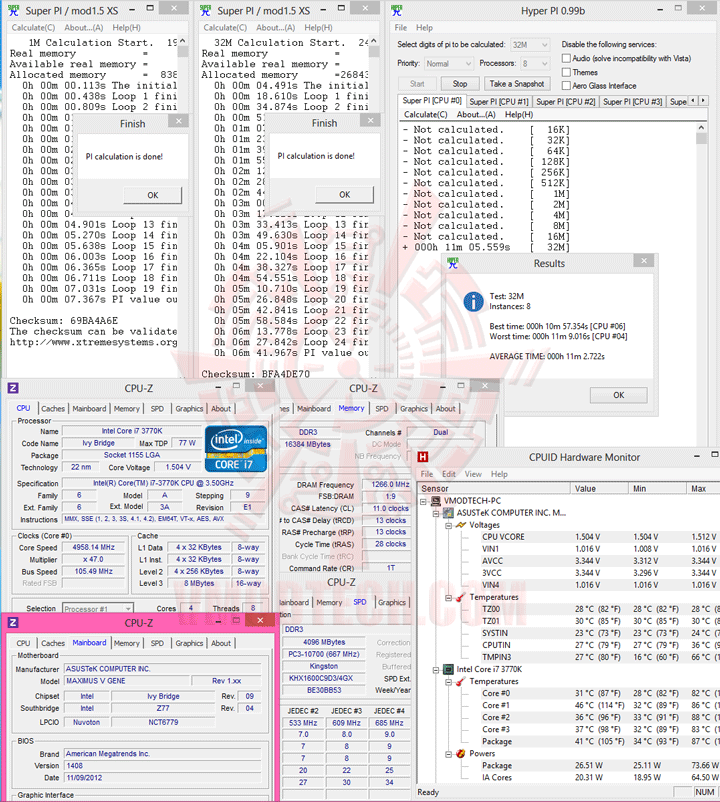
Task: Click the Hyper PI title bar icon
Action: [396, 10]
